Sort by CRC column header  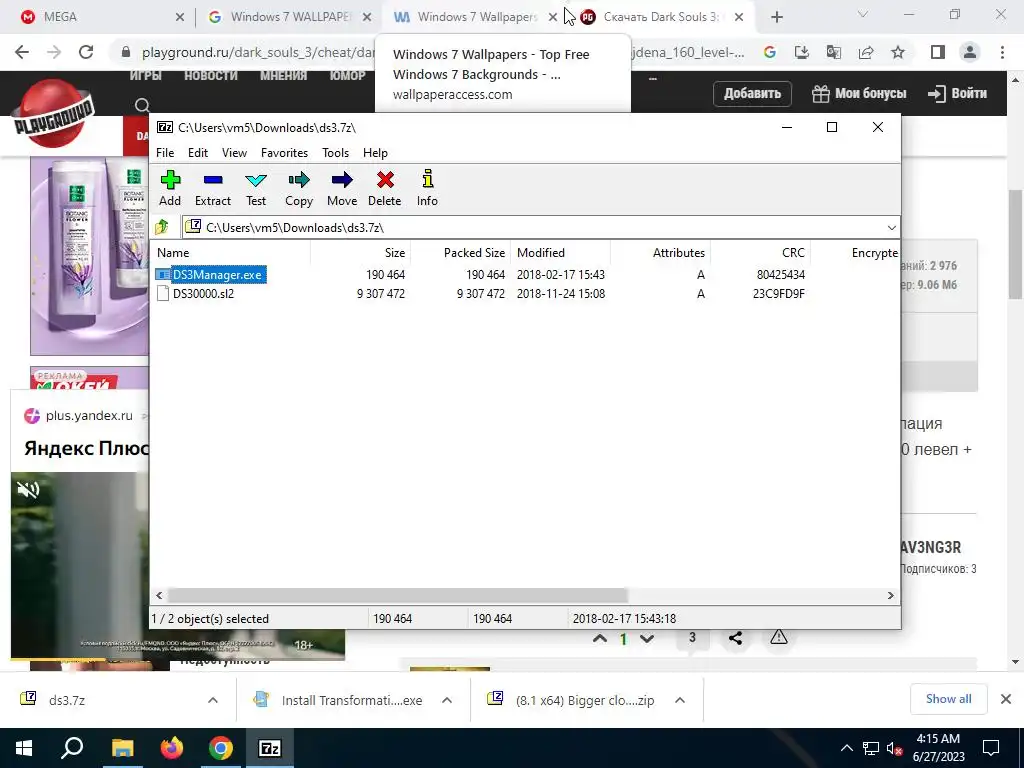pos(793,253)
